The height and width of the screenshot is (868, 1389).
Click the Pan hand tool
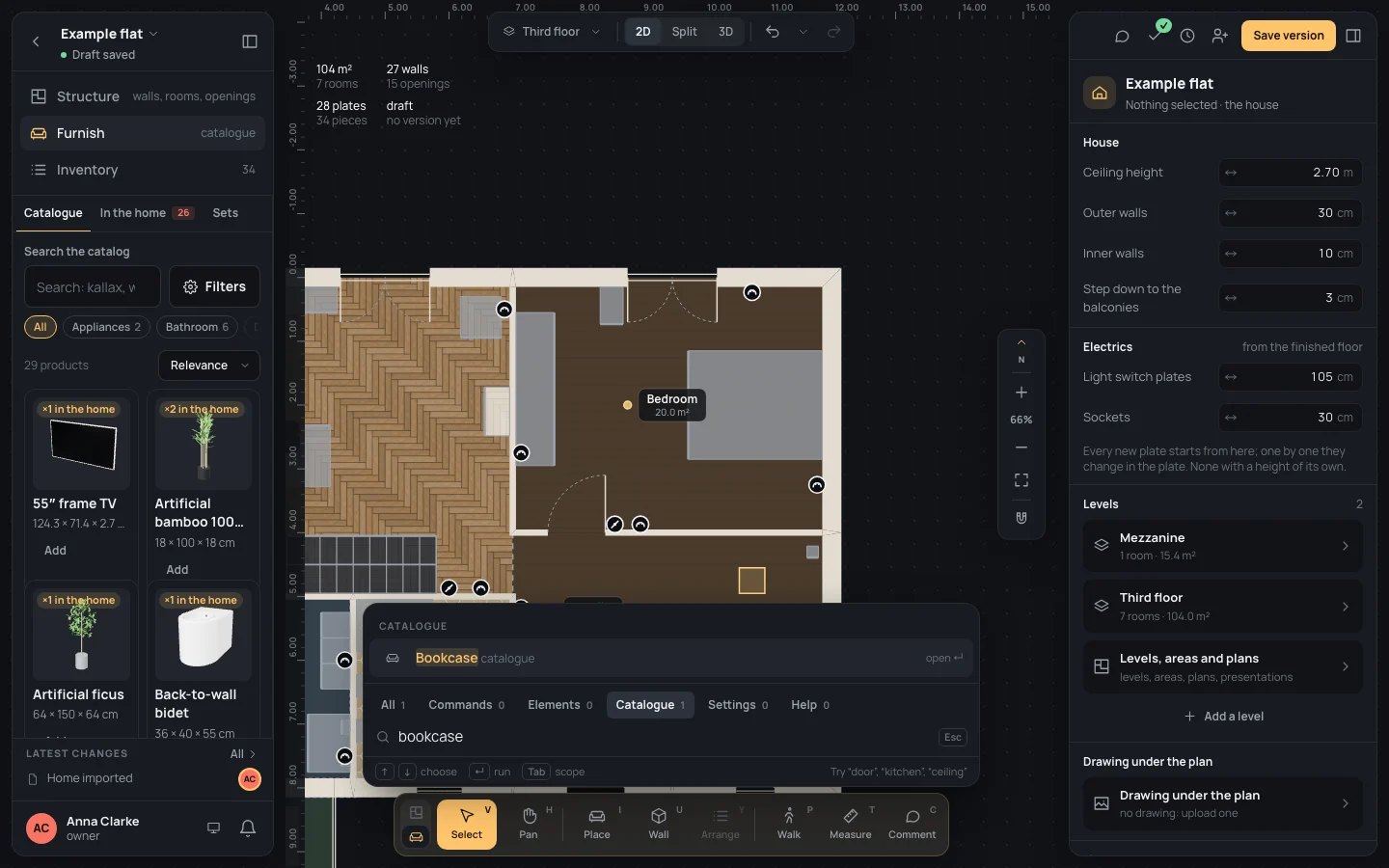[529, 824]
